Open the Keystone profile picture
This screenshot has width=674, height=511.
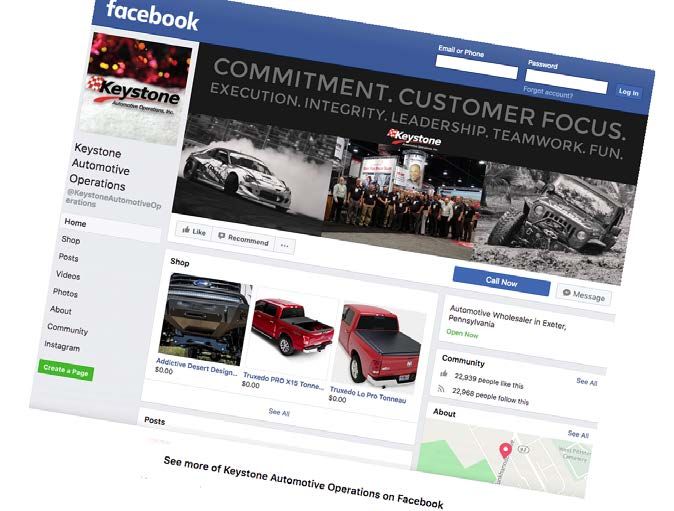point(137,89)
